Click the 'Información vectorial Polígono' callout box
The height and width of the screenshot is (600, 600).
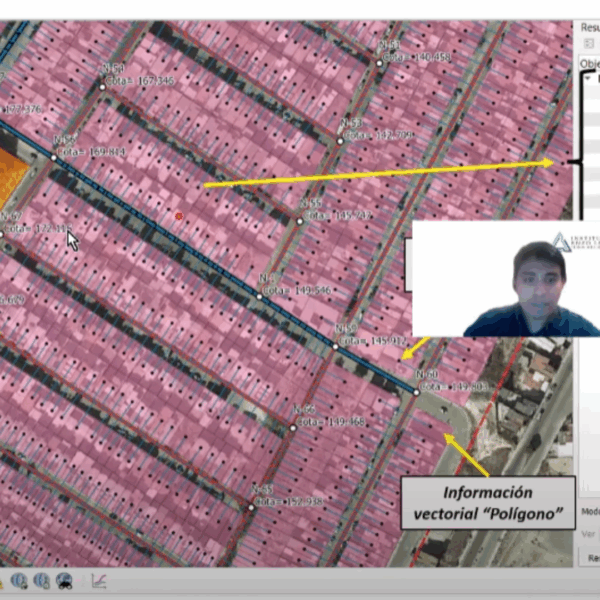point(488,504)
